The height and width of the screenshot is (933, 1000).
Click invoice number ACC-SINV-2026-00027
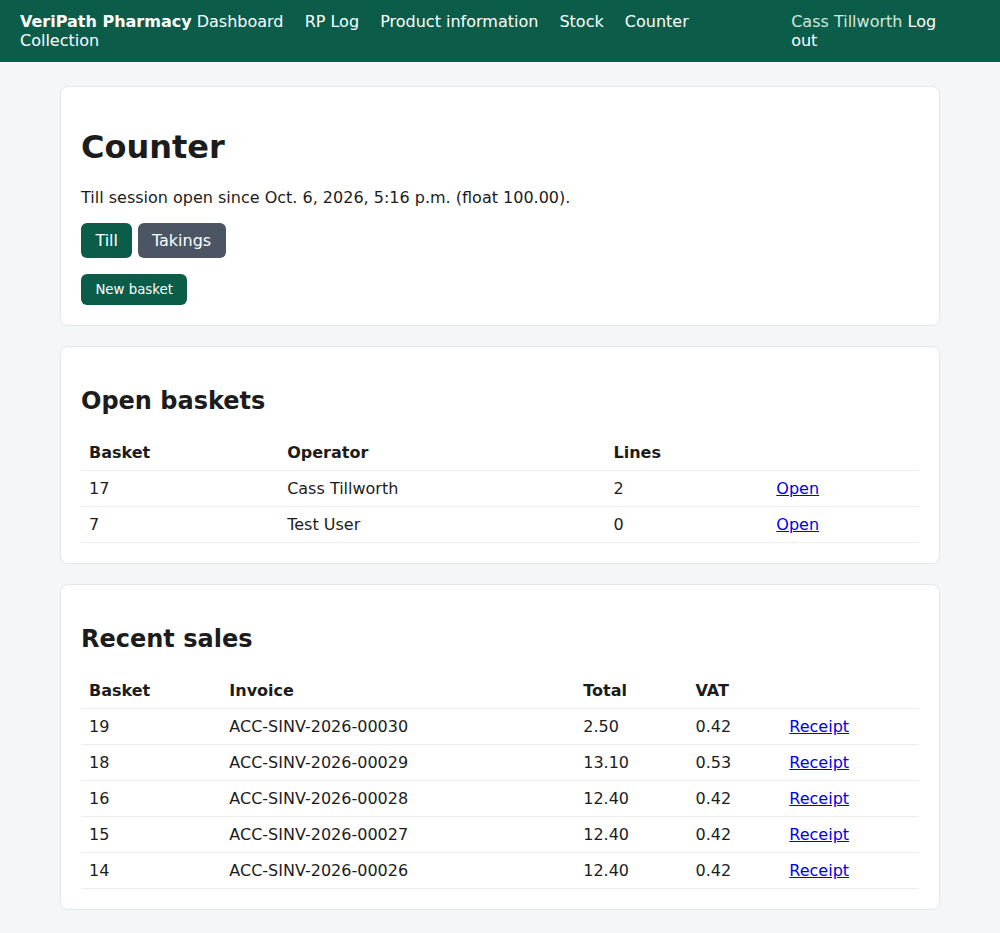[318, 834]
